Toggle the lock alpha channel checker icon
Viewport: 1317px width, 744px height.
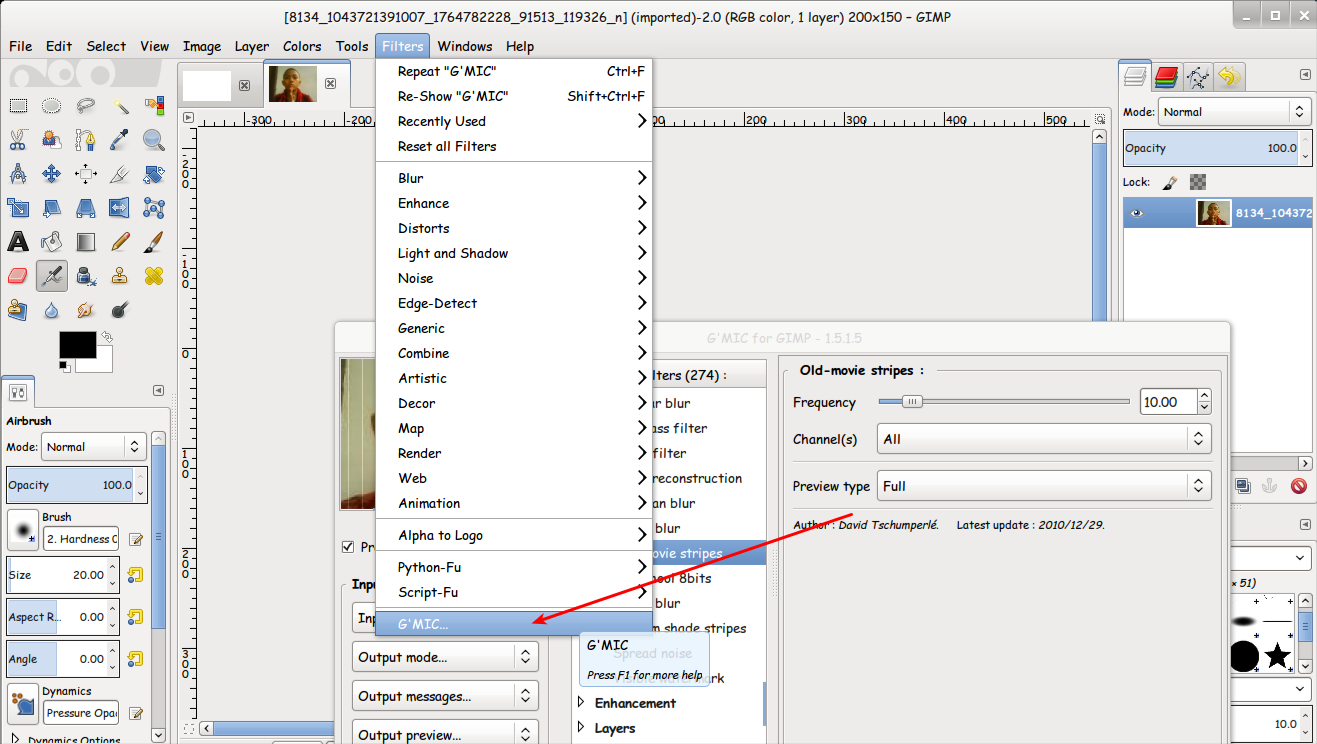tap(1198, 182)
